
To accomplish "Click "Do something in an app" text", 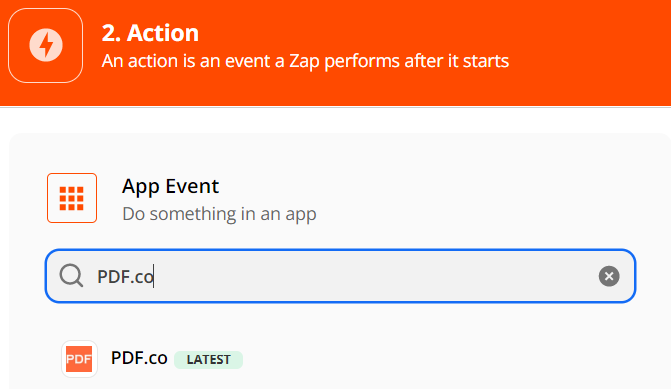I will pyautogui.click(x=219, y=214).
